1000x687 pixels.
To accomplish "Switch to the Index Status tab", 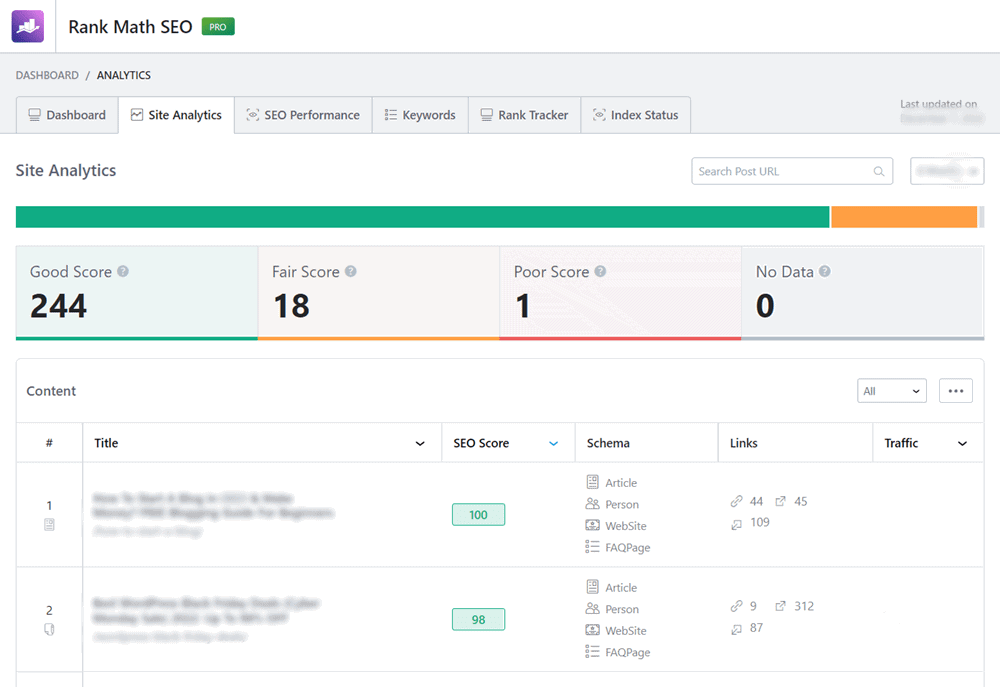I will pyautogui.click(x=635, y=115).
